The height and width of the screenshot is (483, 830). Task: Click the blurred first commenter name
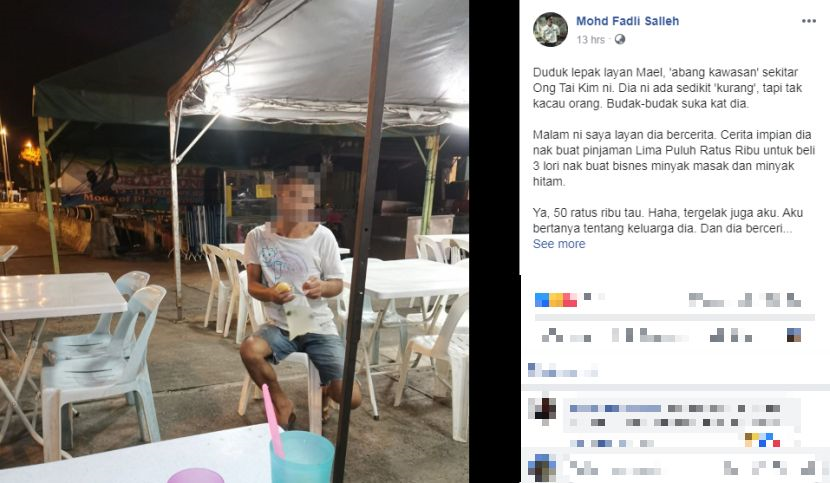[616, 408]
